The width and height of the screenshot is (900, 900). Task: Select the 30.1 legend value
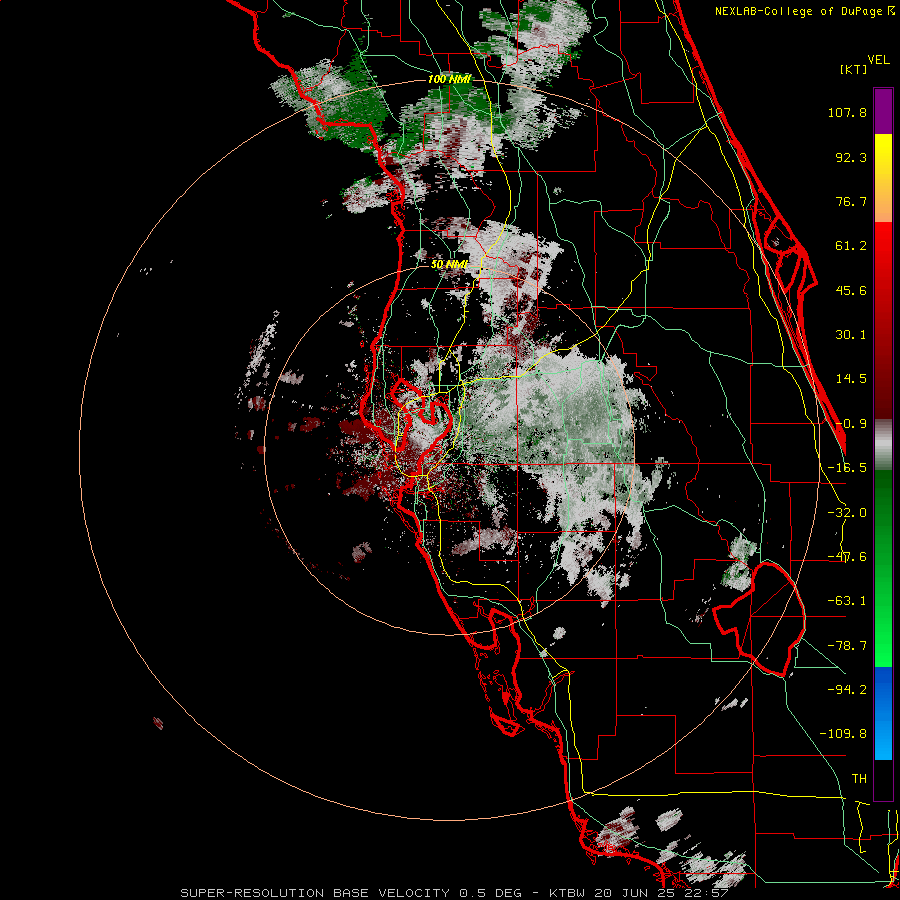click(851, 335)
